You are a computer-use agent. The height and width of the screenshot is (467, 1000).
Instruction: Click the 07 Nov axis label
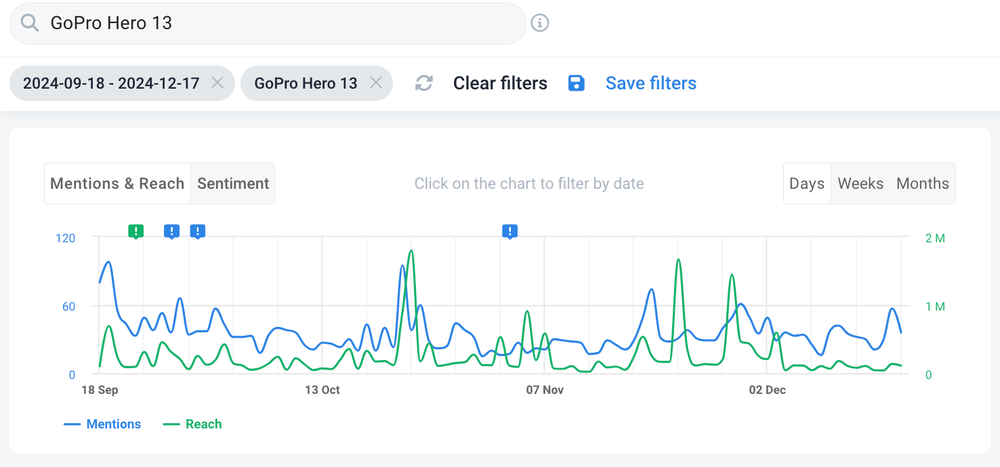(x=545, y=390)
